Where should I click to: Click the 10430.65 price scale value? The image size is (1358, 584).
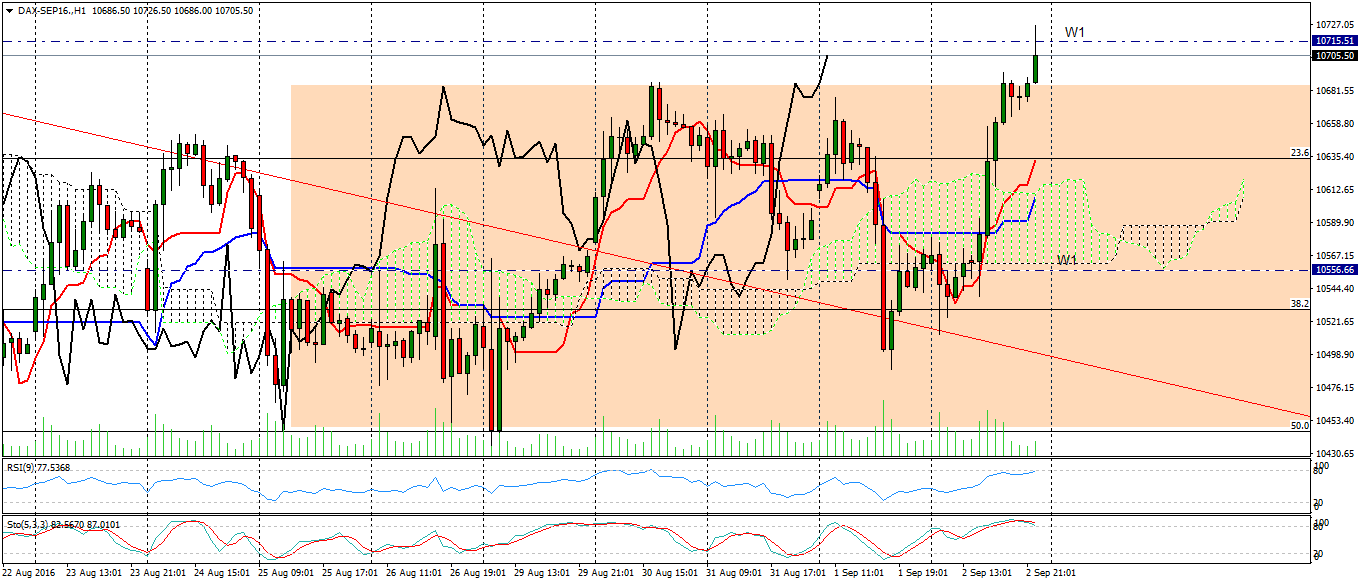point(1335,453)
